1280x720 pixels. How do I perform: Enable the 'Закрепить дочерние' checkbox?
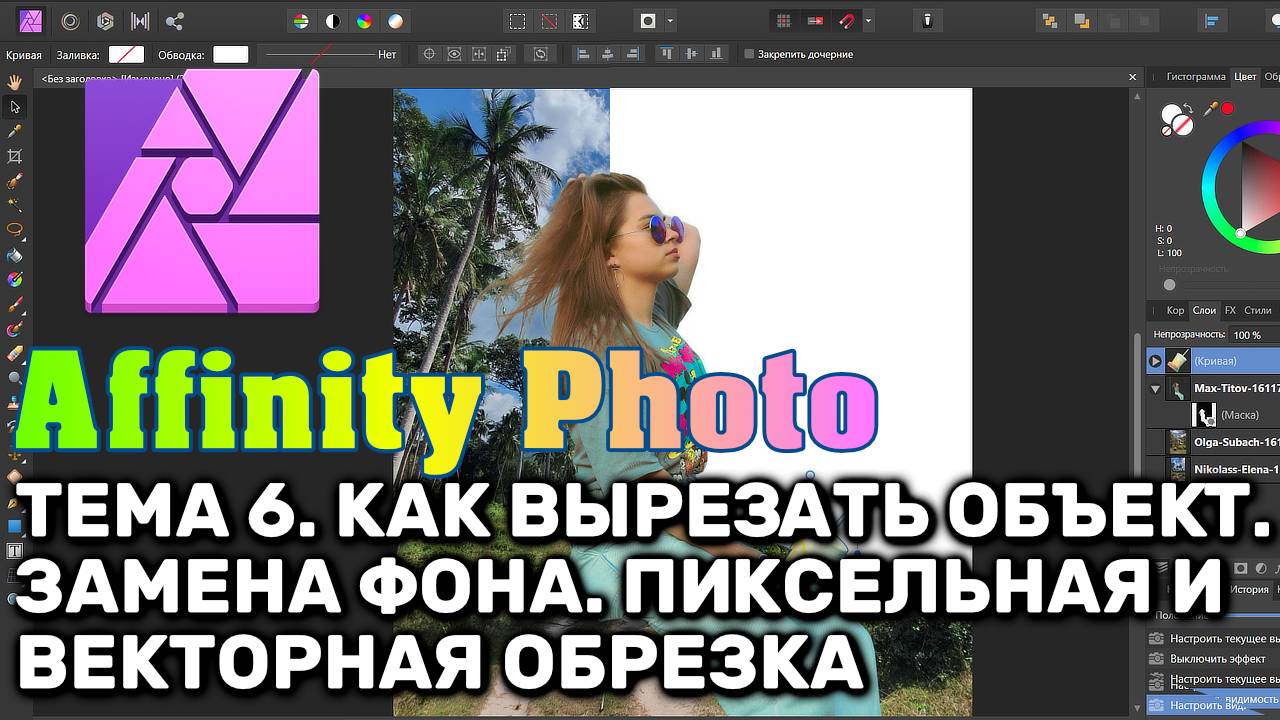[749, 54]
